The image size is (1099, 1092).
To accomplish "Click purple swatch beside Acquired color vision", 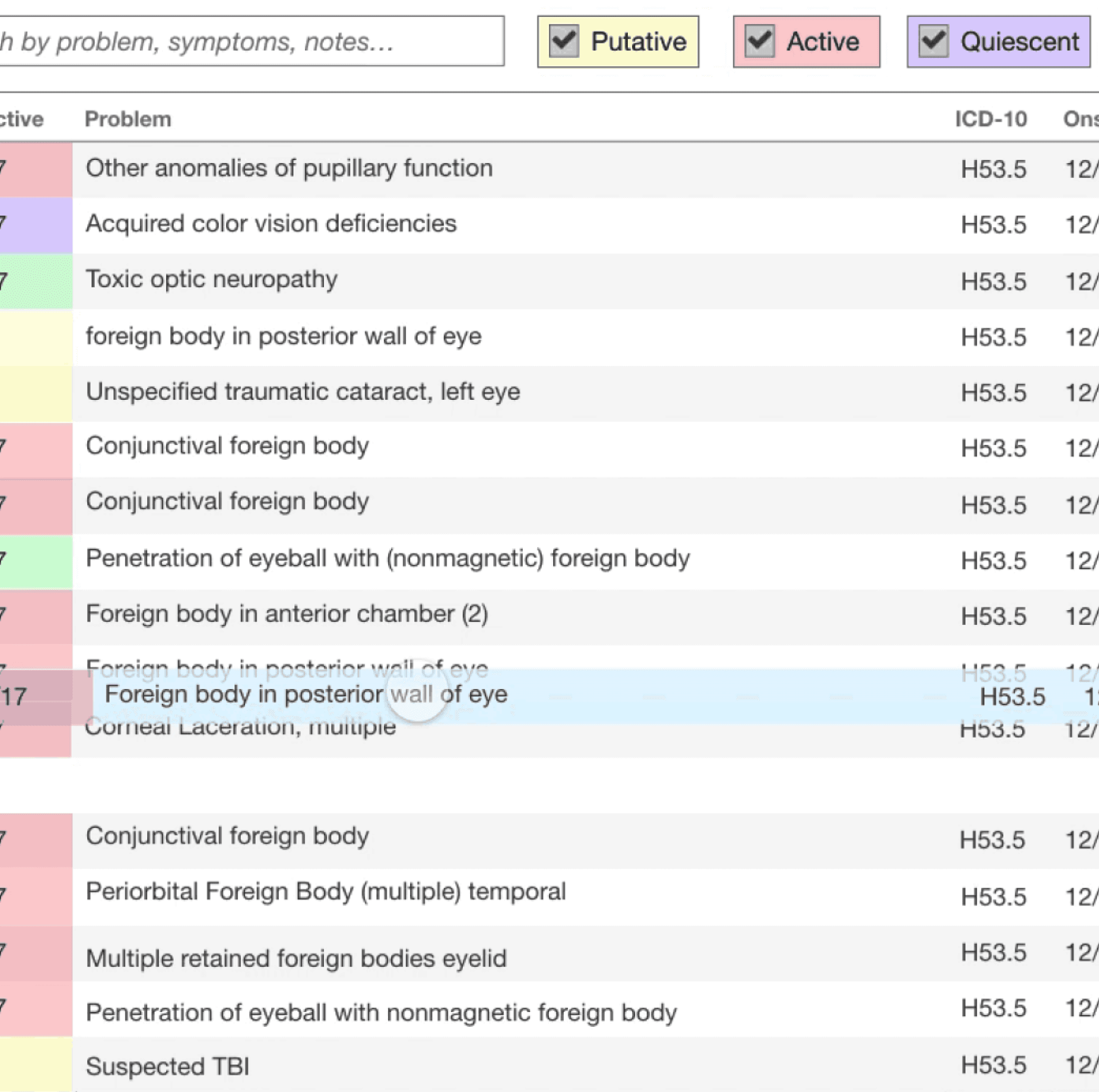I will (36, 225).
